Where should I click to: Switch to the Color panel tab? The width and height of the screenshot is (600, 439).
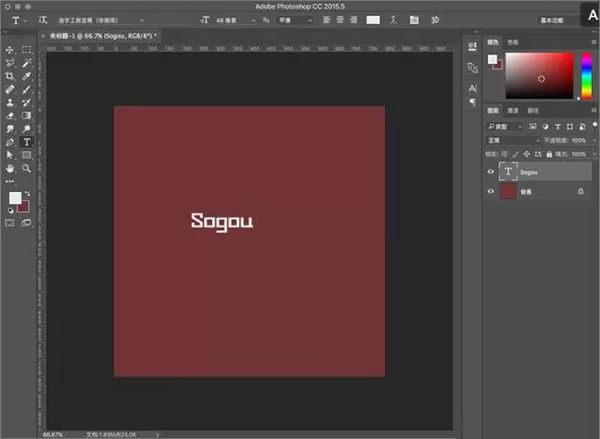coord(493,42)
